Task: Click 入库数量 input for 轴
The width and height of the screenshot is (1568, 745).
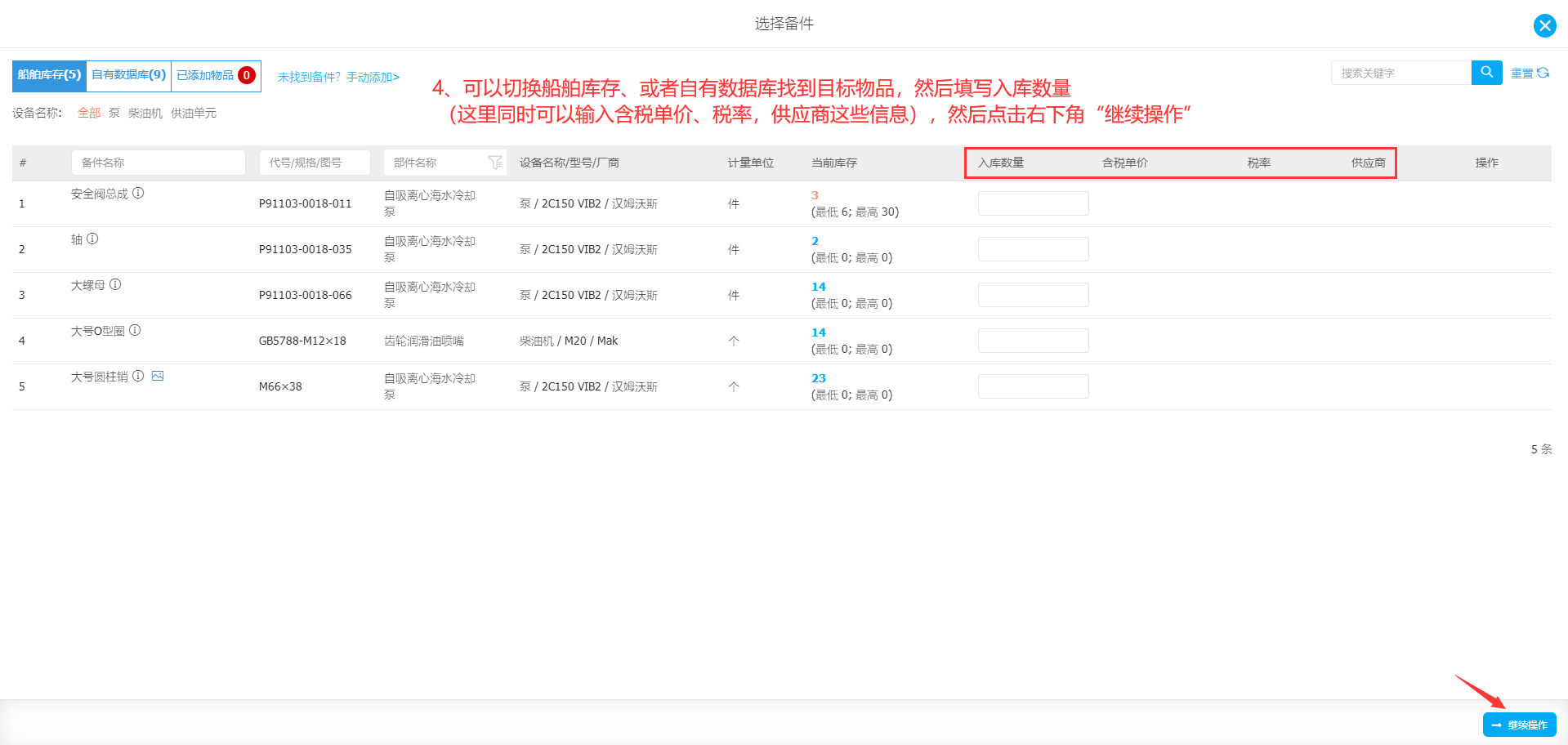Action: tap(1033, 249)
